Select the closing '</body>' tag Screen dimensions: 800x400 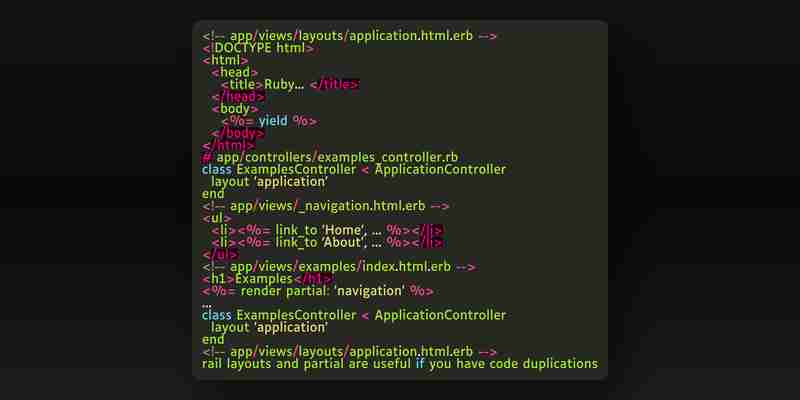click(238, 134)
